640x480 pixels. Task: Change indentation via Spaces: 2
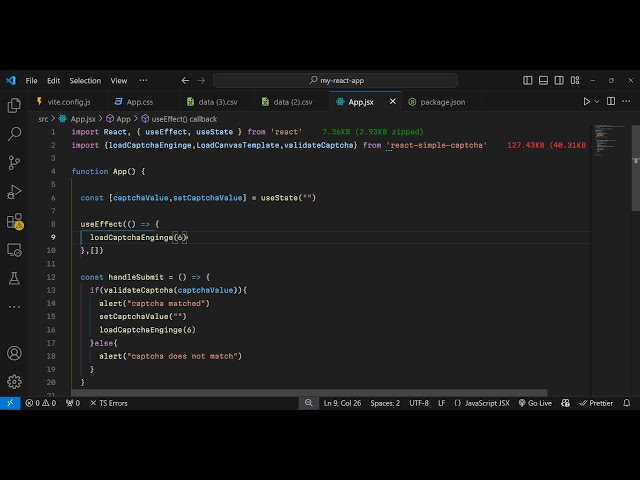384,403
